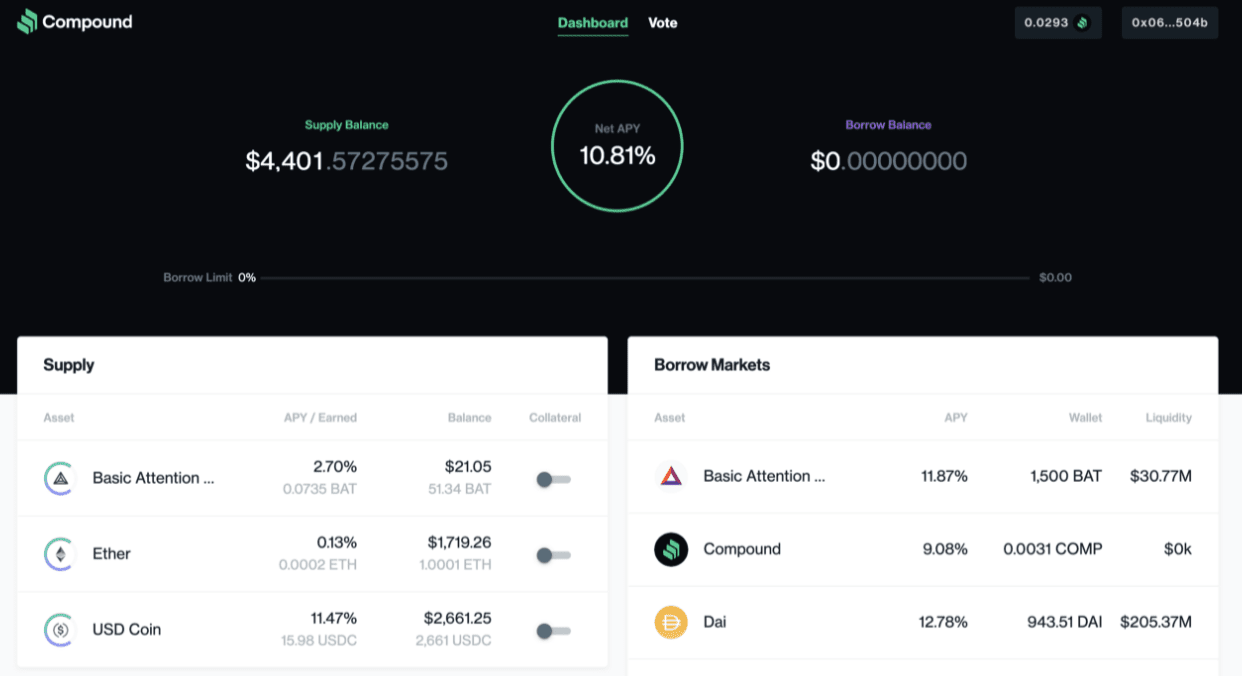Screen dimensions: 1242x676
Task: Toggle collateral for Basic Attention Token
Action: click(553, 480)
